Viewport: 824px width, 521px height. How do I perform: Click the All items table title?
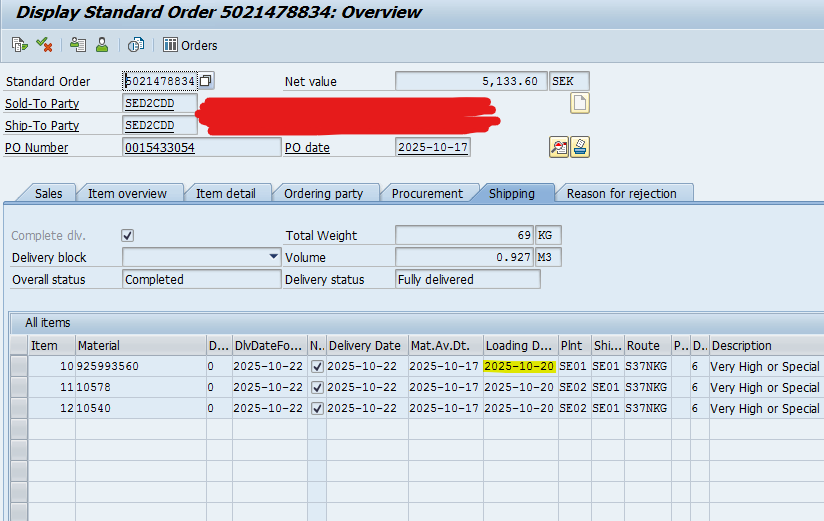(48, 323)
